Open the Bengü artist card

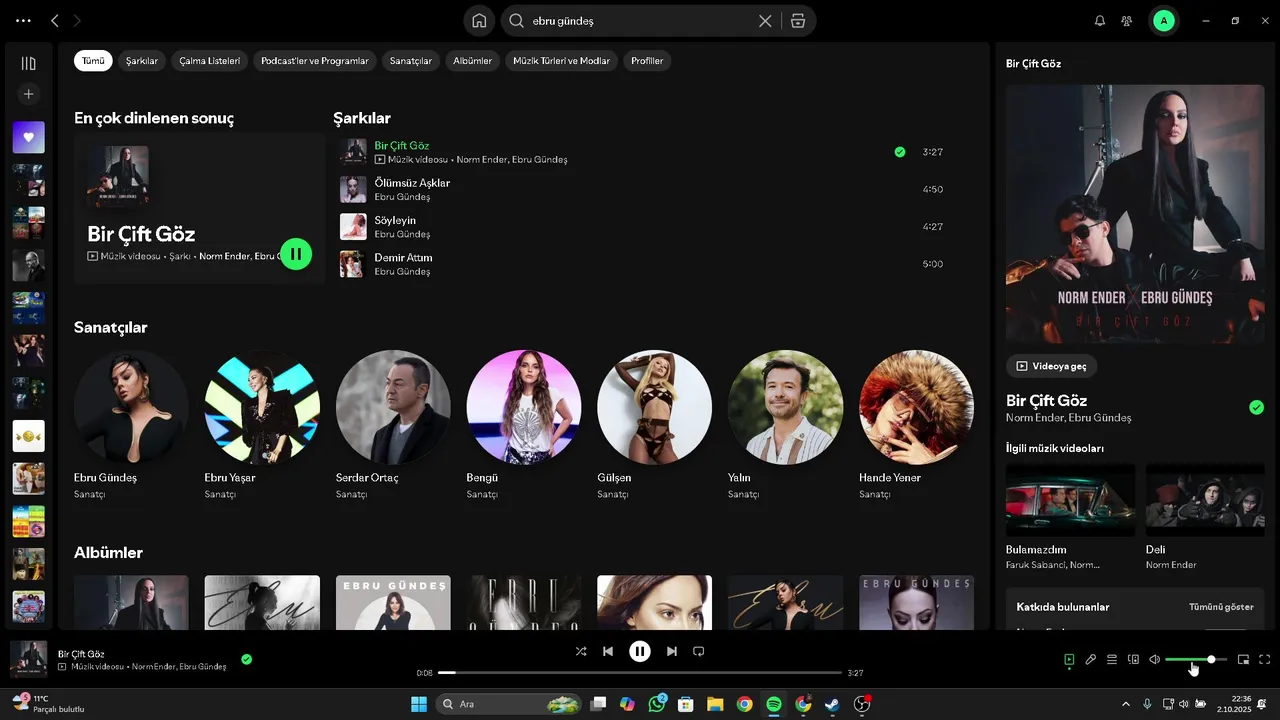524,426
